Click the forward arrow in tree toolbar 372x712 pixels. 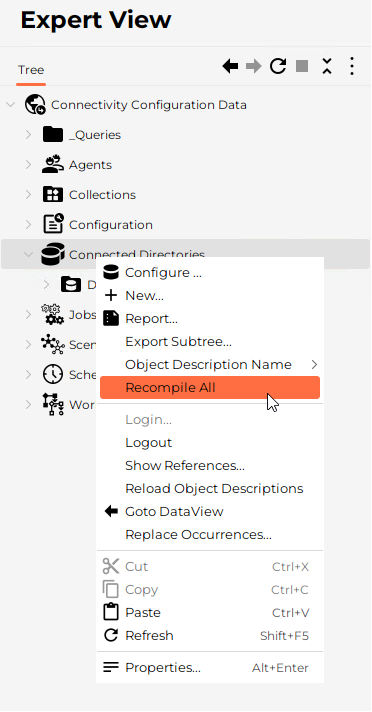click(x=253, y=66)
